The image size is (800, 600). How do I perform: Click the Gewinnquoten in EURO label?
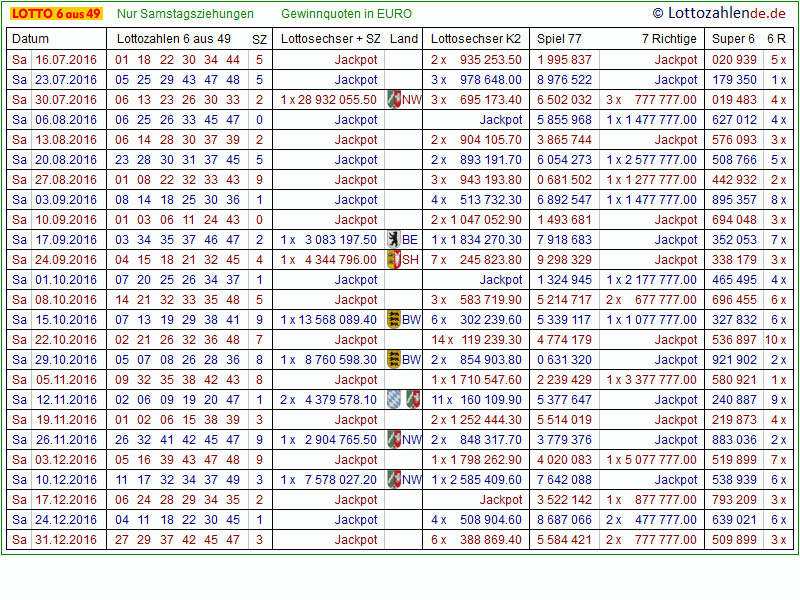pos(346,14)
